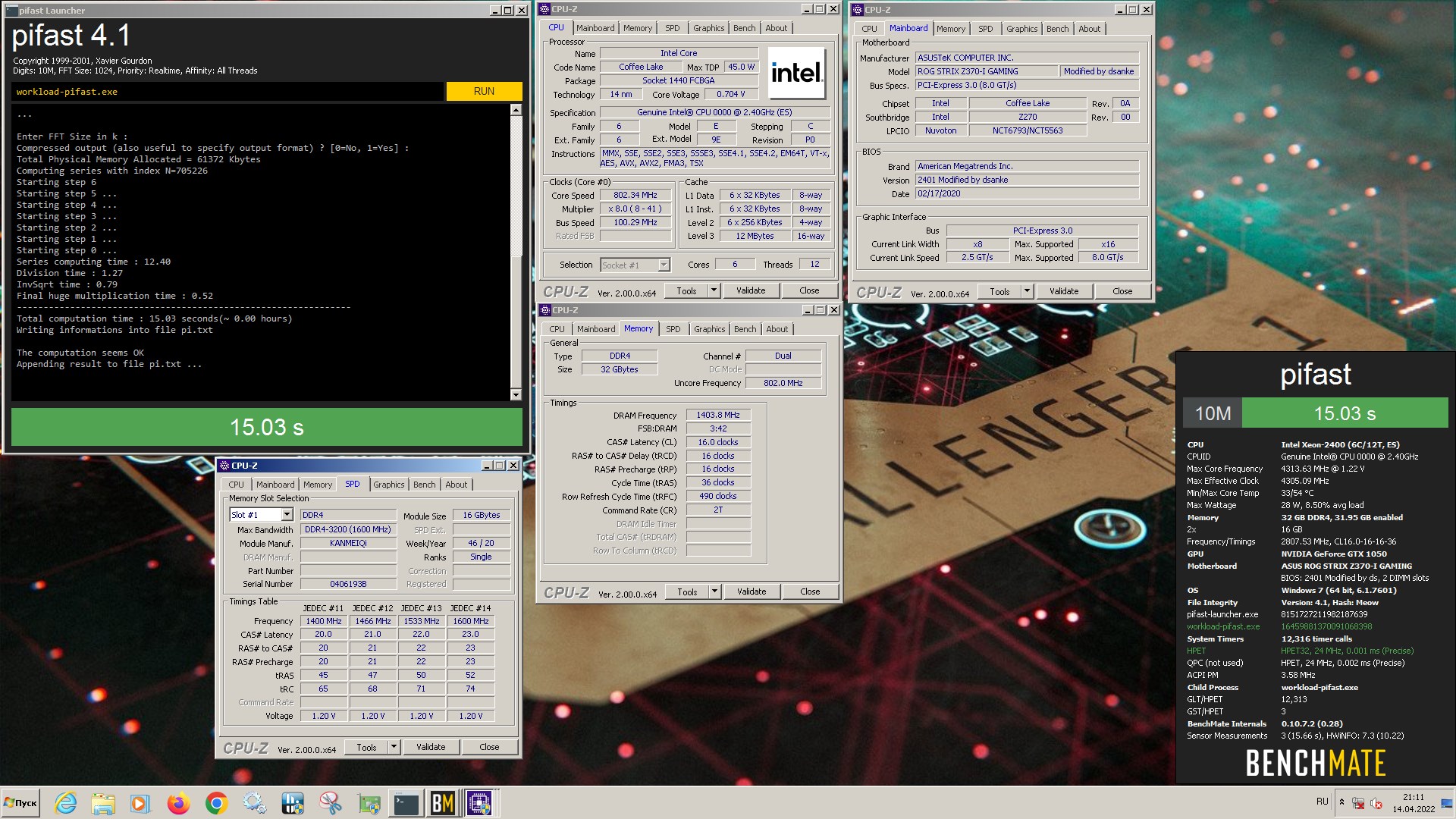This screenshot has width=1456, height=819.
Task: Click the HPET green label in BenchMate panel
Action: (1196, 651)
